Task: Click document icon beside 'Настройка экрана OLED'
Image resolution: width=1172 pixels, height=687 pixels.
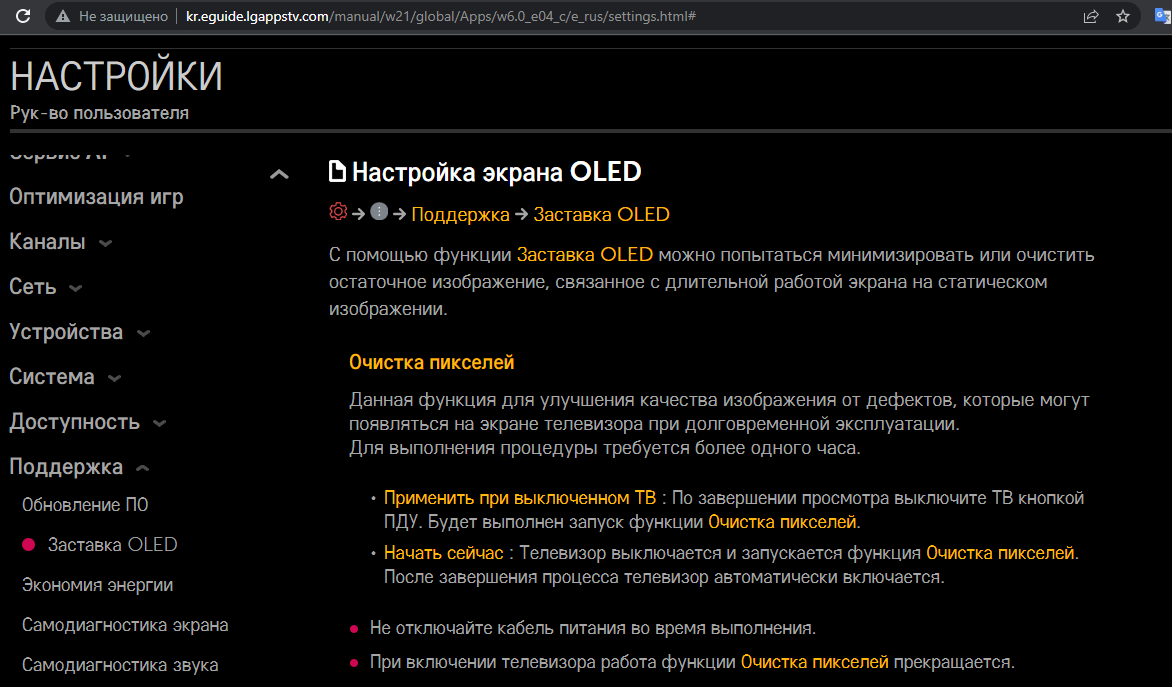Action: pyautogui.click(x=338, y=172)
